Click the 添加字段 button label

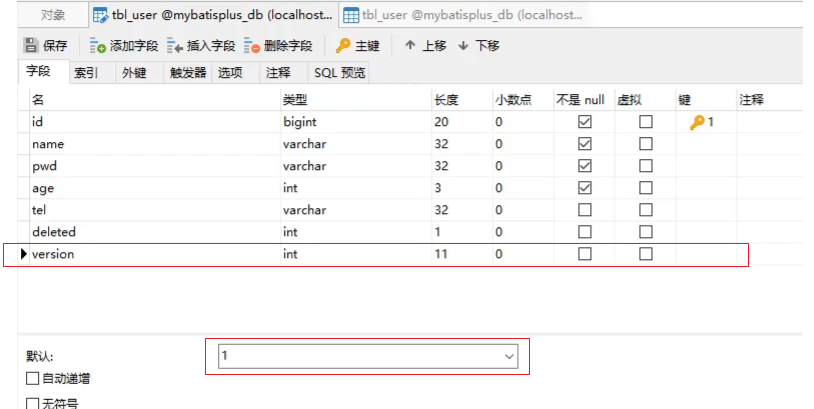coord(134,46)
